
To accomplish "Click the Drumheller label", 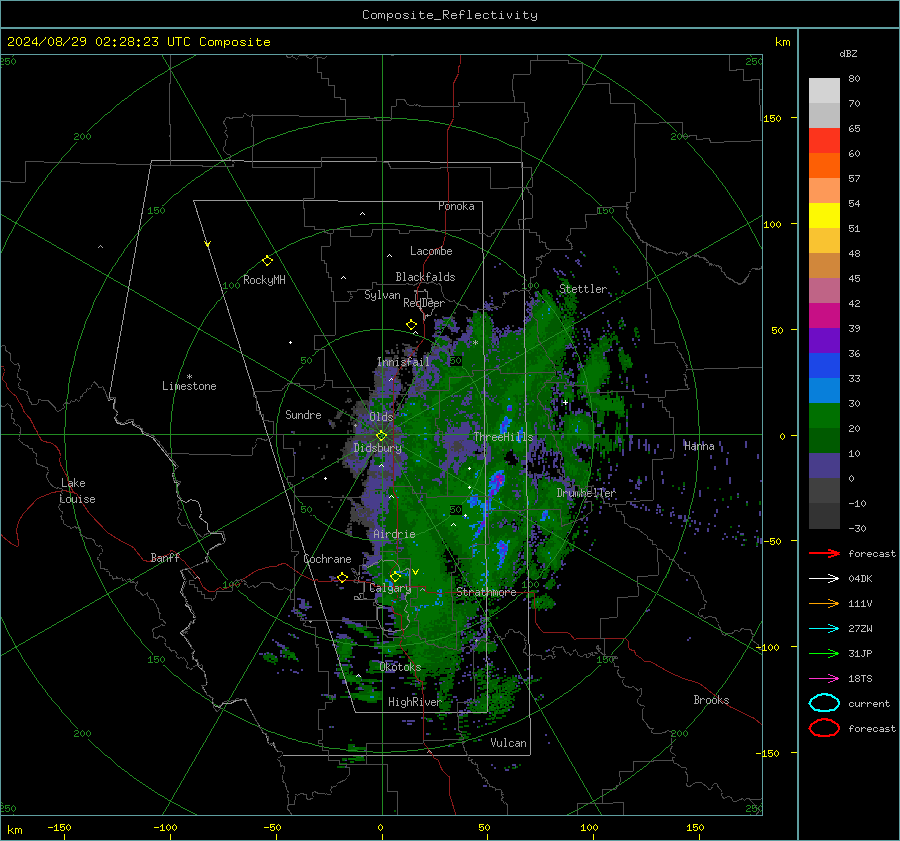I will click(x=586, y=493).
